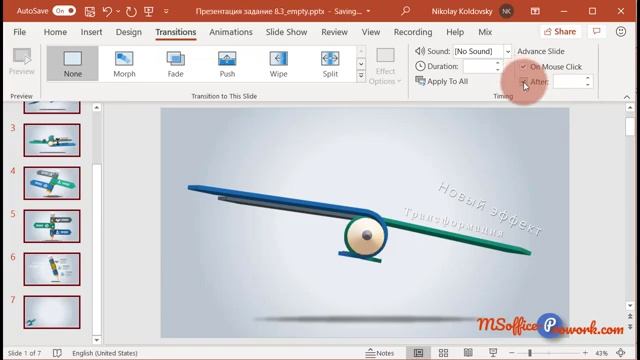This screenshot has height=360, width=640.
Task: Open the Ribbon Display Options icon
Action: (x=535, y=11)
